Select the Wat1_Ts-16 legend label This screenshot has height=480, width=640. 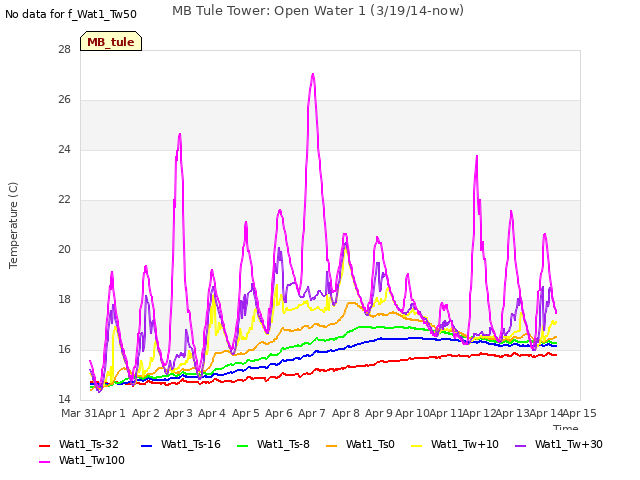point(191,444)
